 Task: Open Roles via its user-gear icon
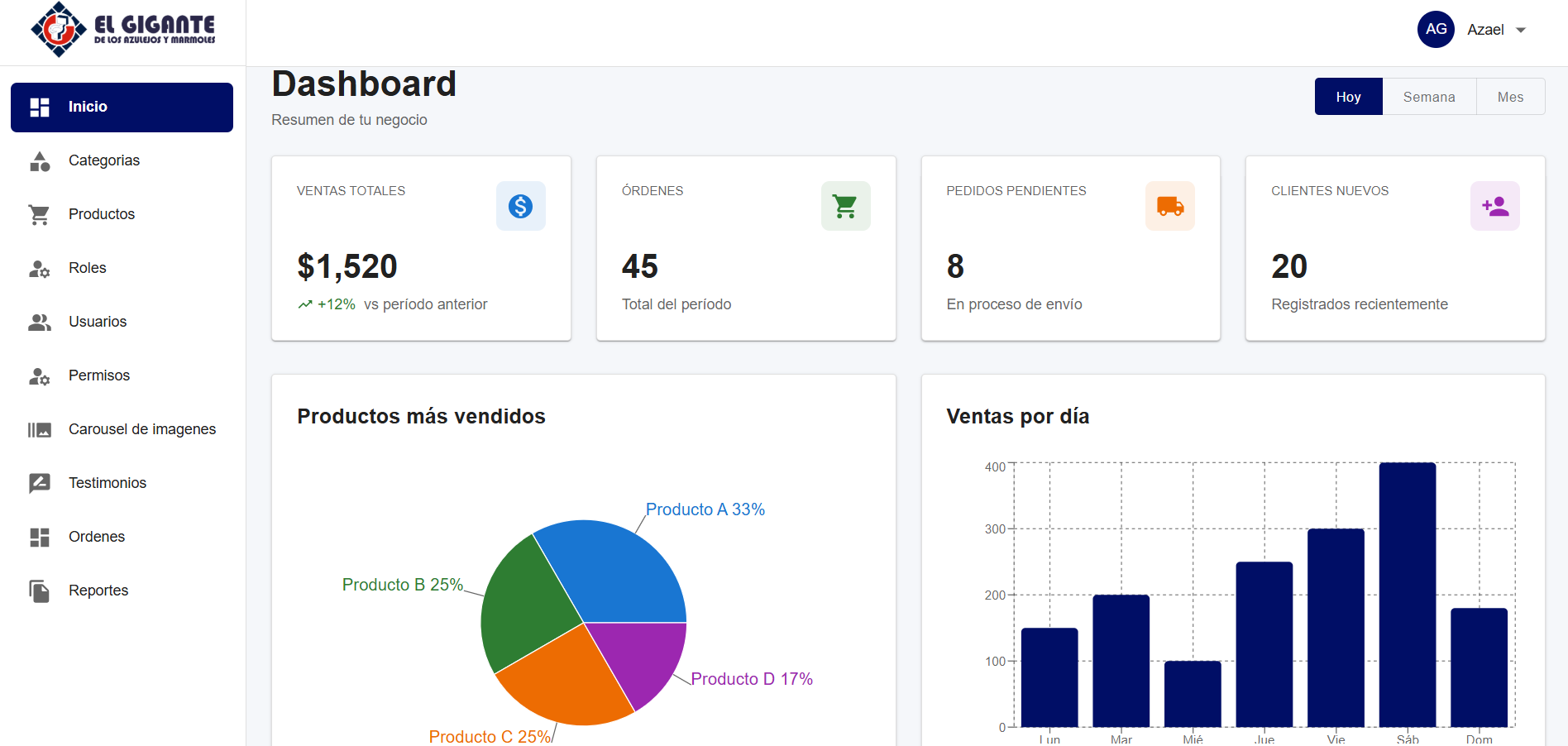(39, 268)
